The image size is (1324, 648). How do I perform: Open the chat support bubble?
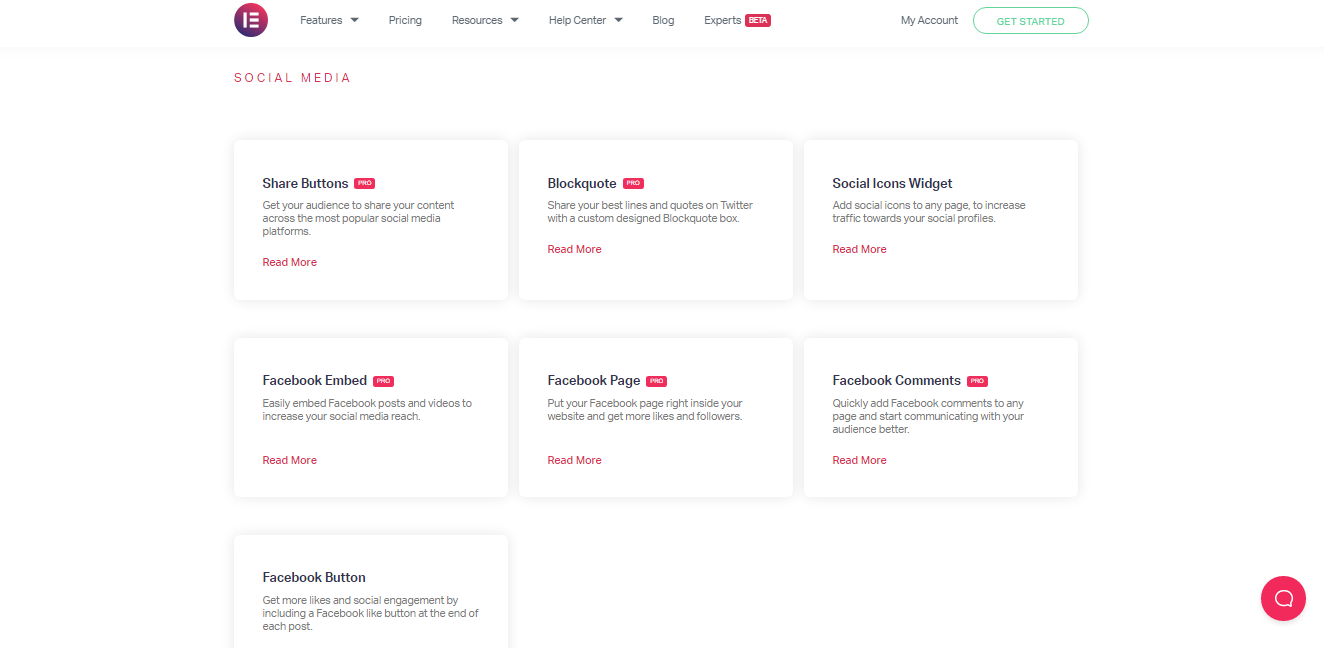click(x=1283, y=598)
